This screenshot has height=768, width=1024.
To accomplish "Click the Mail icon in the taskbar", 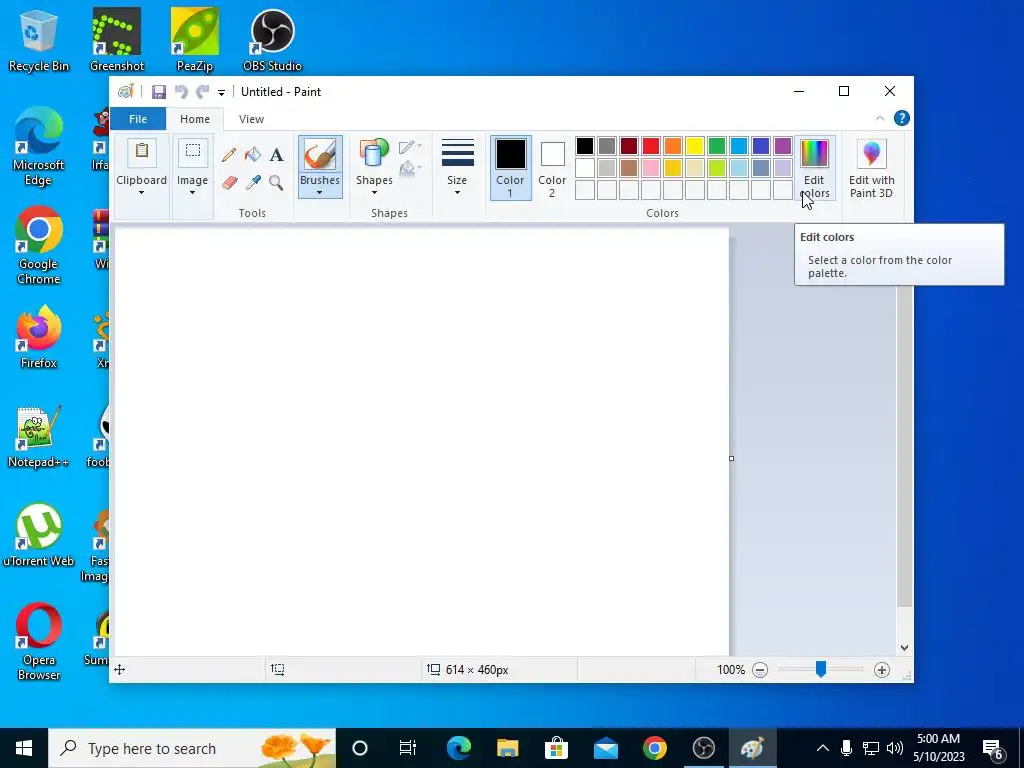I will point(605,748).
